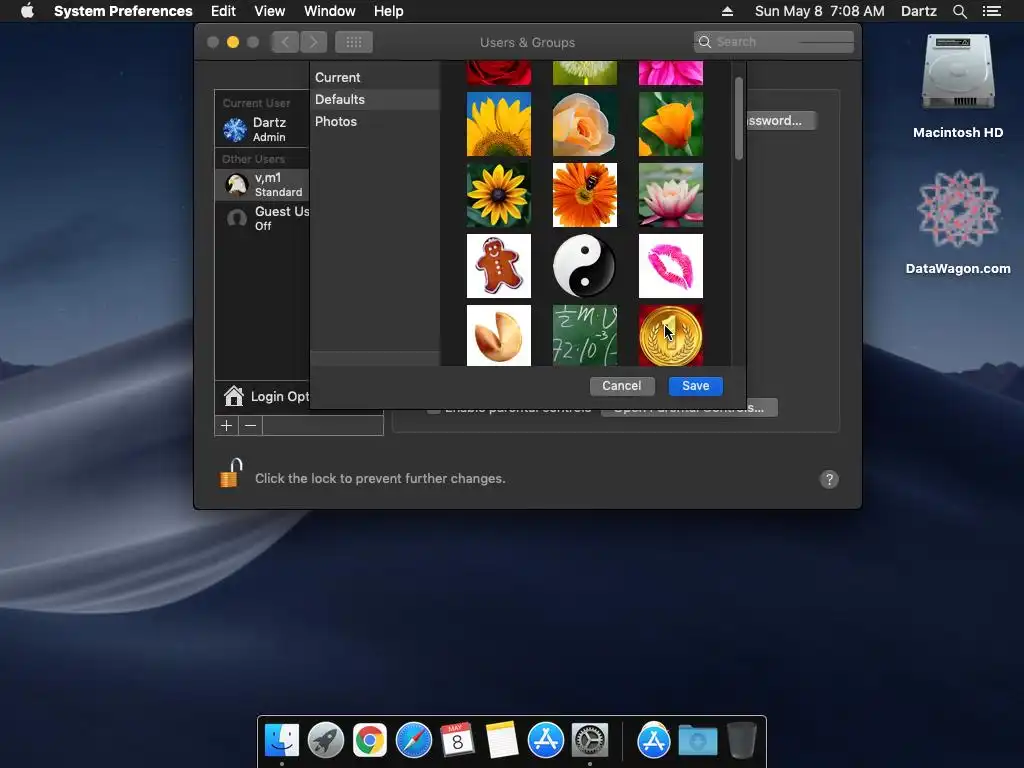The width and height of the screenshot is (1024, 768).
Task: Pick the orange poppy avatar picture
Action: pyautogui.click(x=671, y=124)
